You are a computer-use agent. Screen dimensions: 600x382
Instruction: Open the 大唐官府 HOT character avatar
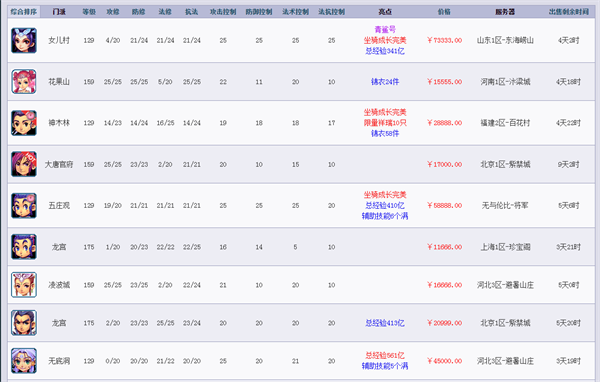click(24, 164)
